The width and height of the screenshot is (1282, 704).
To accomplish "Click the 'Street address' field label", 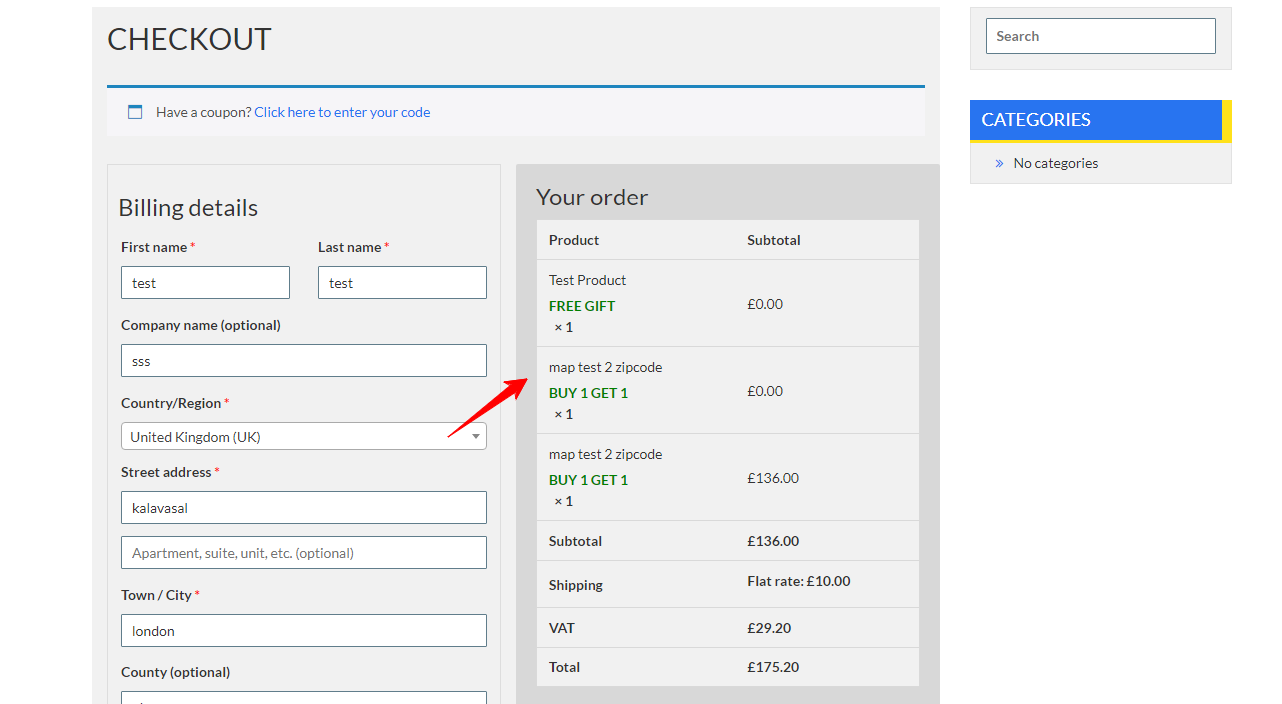I will click(x=166, y=472).
